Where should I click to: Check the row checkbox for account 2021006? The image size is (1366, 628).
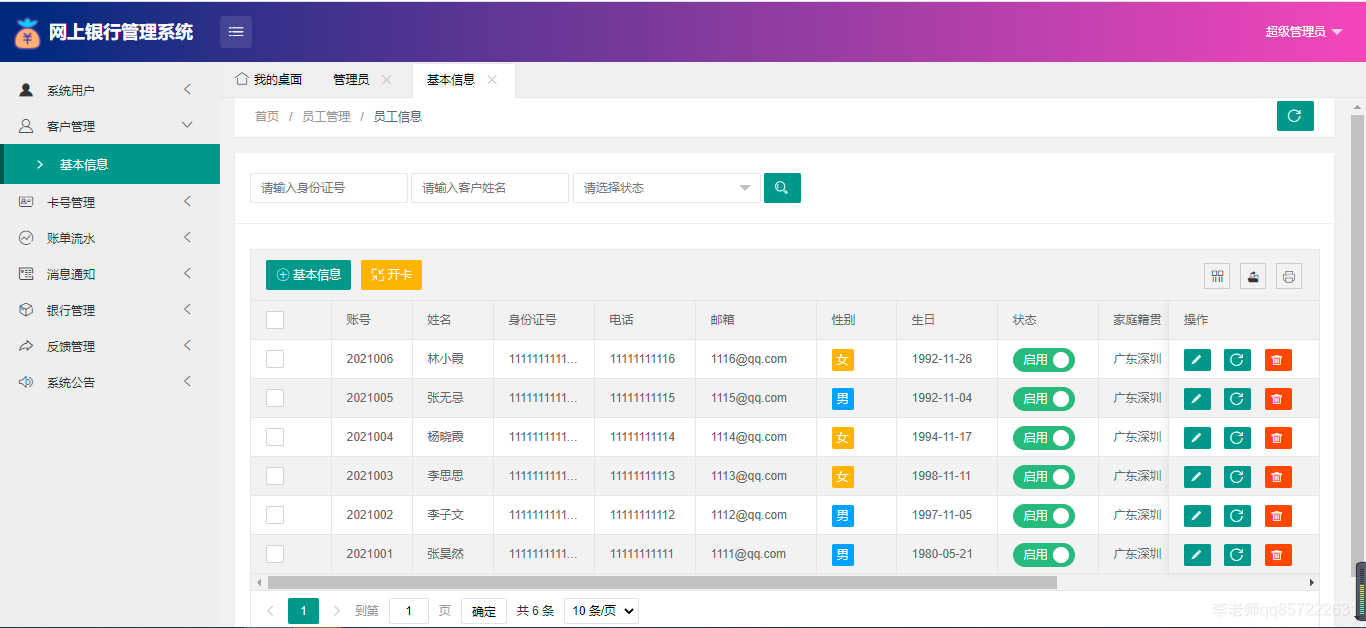coord(275,359)
